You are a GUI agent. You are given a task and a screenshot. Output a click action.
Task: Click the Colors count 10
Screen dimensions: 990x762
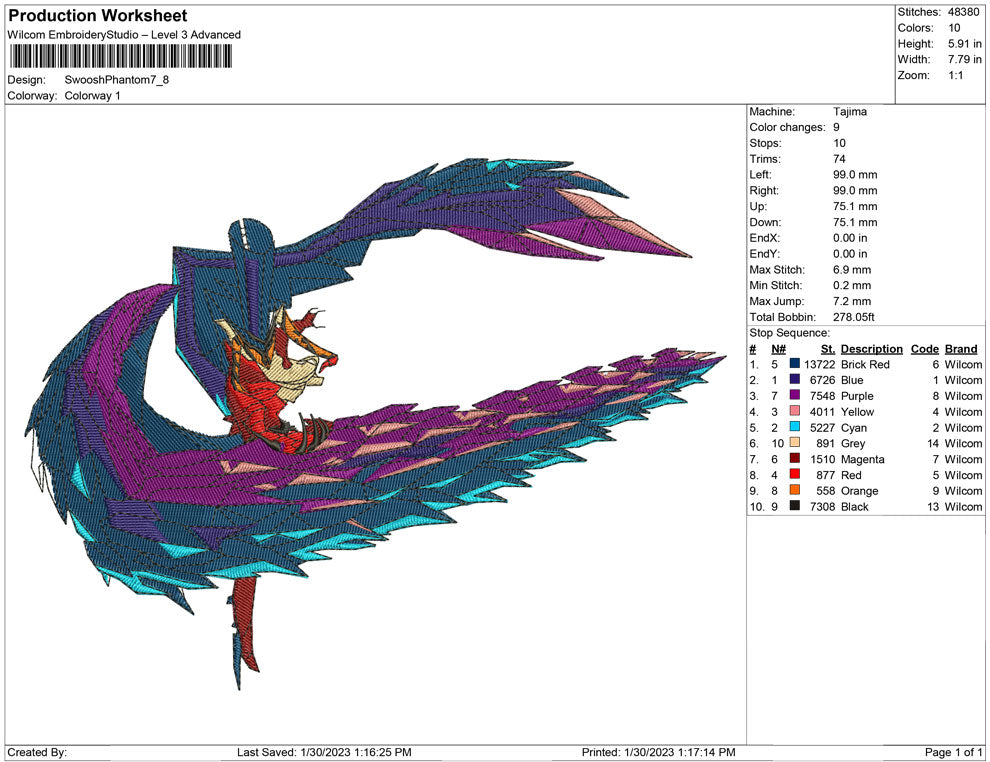click(954, 28)
